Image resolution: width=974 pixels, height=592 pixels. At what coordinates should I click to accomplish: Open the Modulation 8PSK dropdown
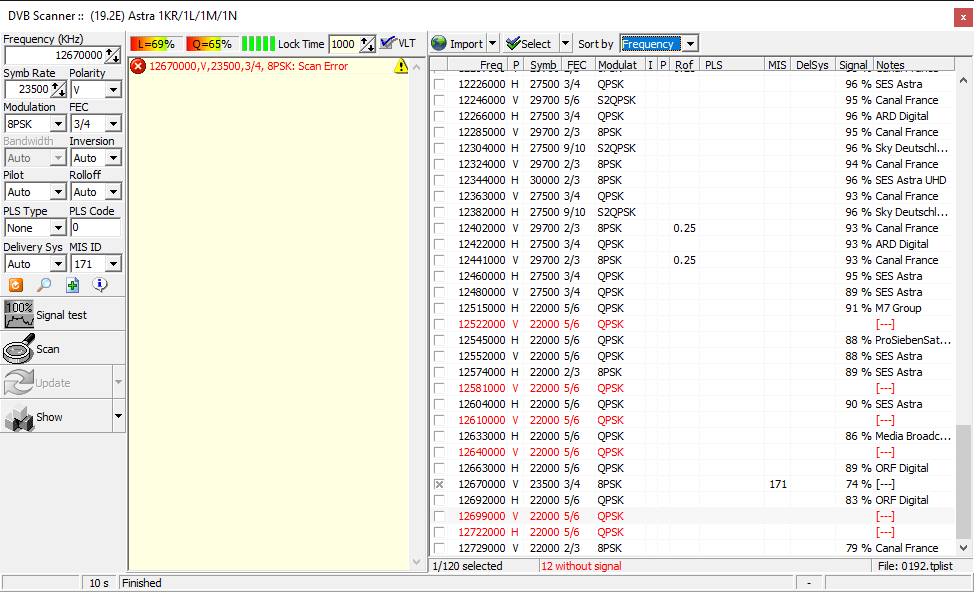pos(58,124)
